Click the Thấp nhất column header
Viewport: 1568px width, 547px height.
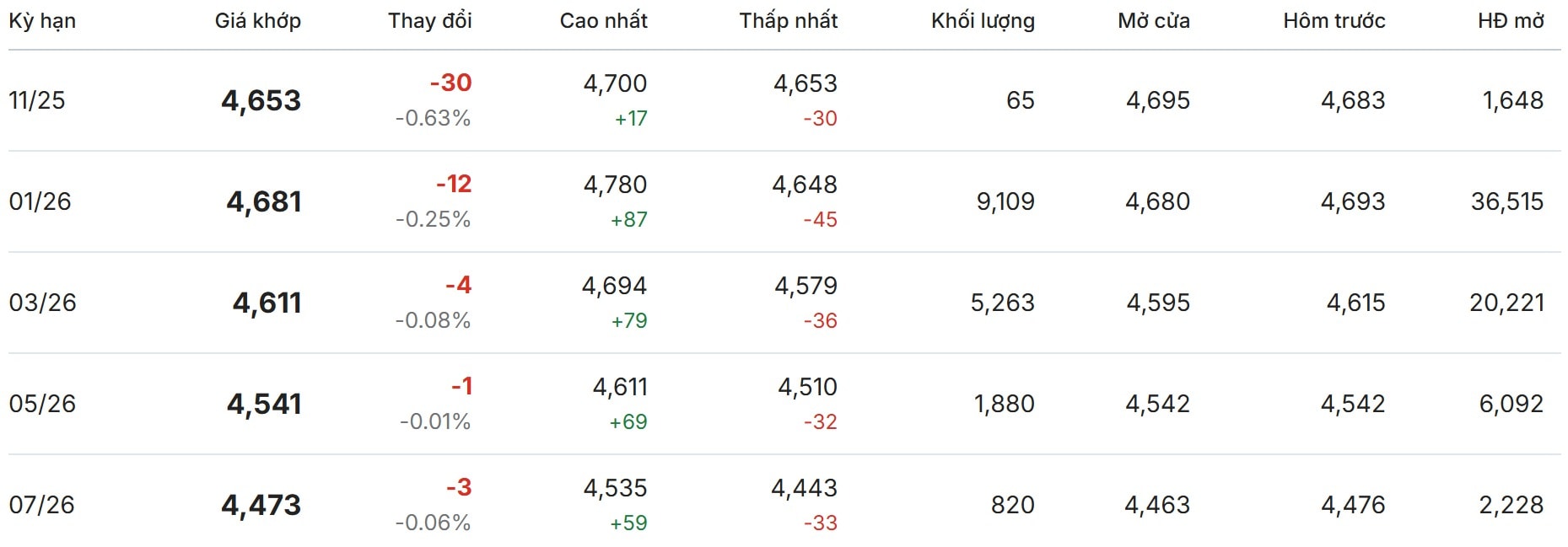pos(788,21)
